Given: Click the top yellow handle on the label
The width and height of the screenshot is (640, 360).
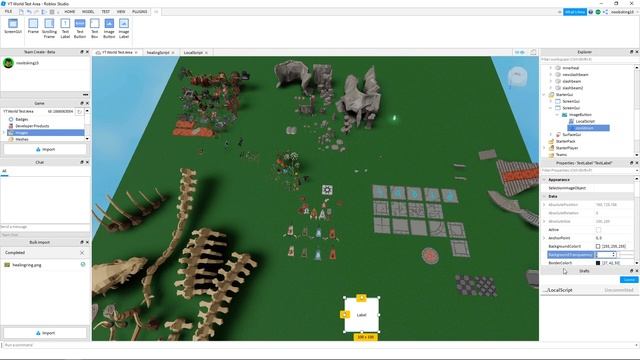Looking at the screenshot, I should coord(361,298).
